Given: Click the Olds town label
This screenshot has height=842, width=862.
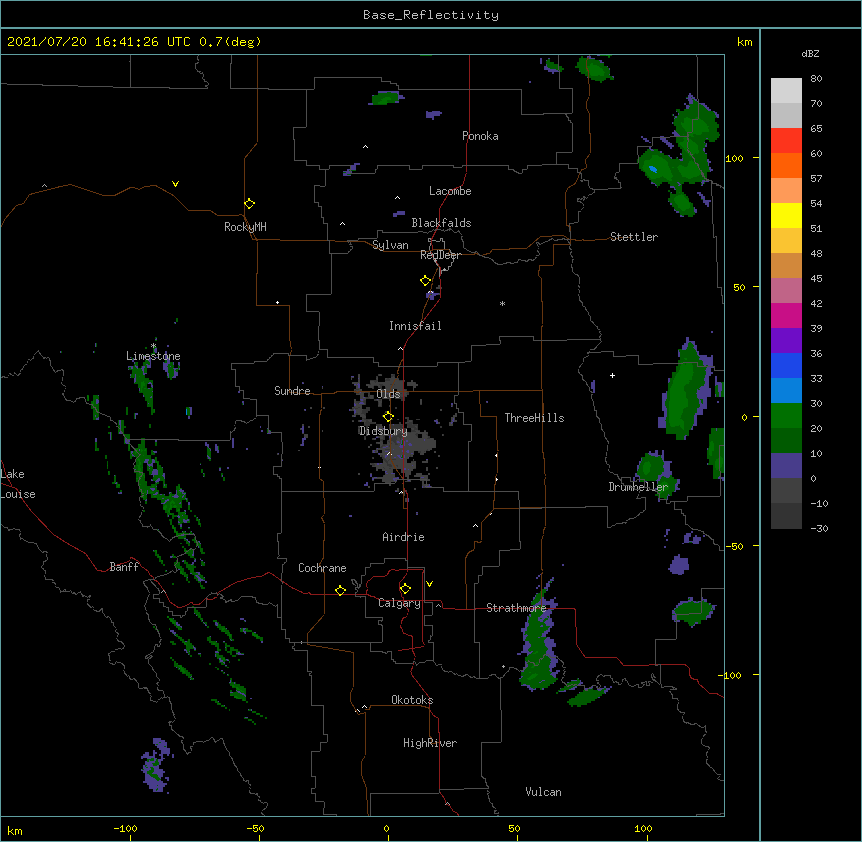Looking at the screenshot, I should 388,394.
